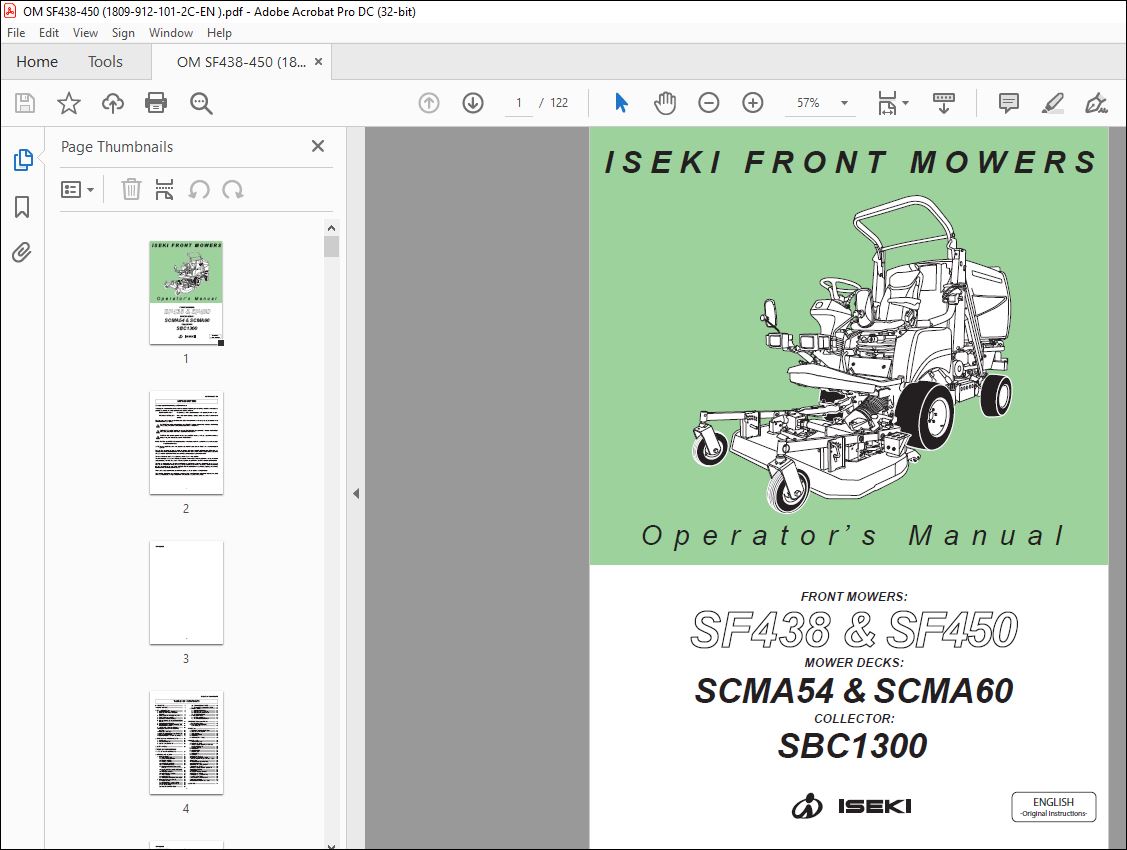Click the thumbnail panel scrollbar thumb
The height and width of the screenshot is (850, 1127).
[x=331, y=246]
